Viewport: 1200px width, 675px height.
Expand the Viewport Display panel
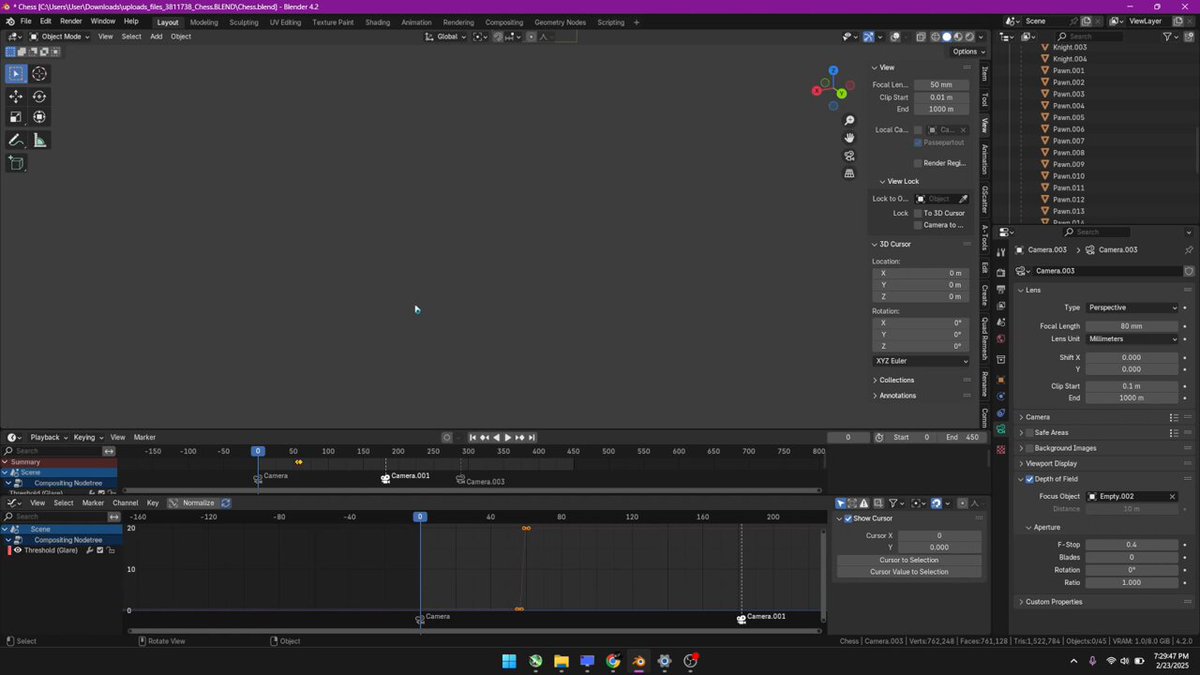(x=1051, y=464)
